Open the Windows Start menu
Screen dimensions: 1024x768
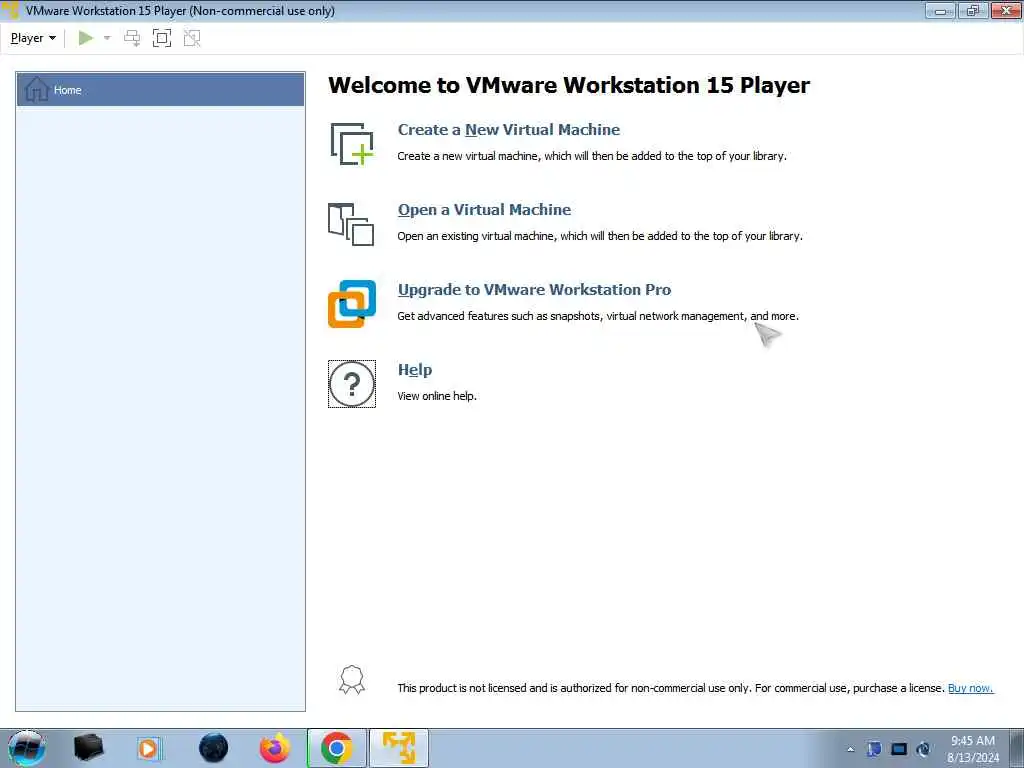point(27,748)
